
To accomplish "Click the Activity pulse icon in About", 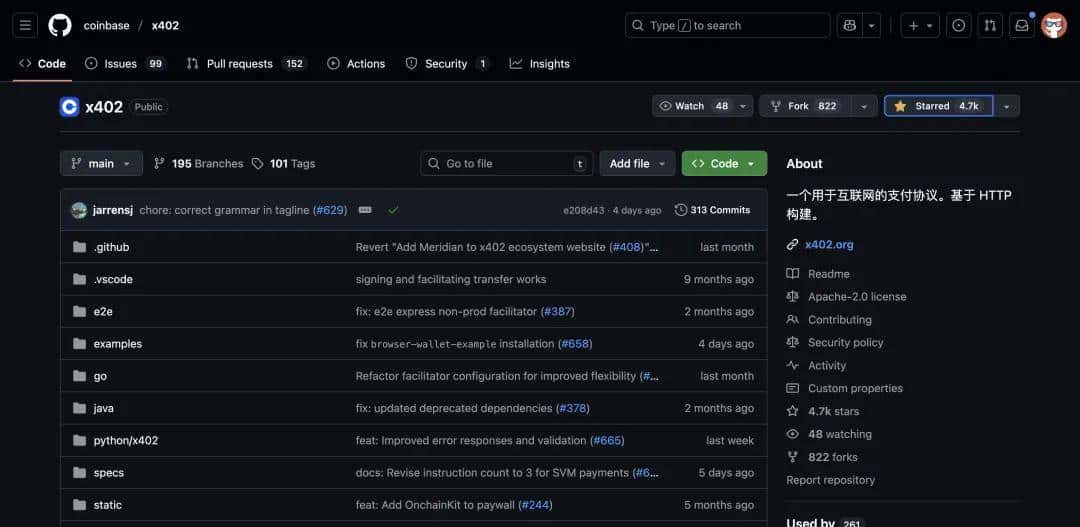I will [793, 365].
